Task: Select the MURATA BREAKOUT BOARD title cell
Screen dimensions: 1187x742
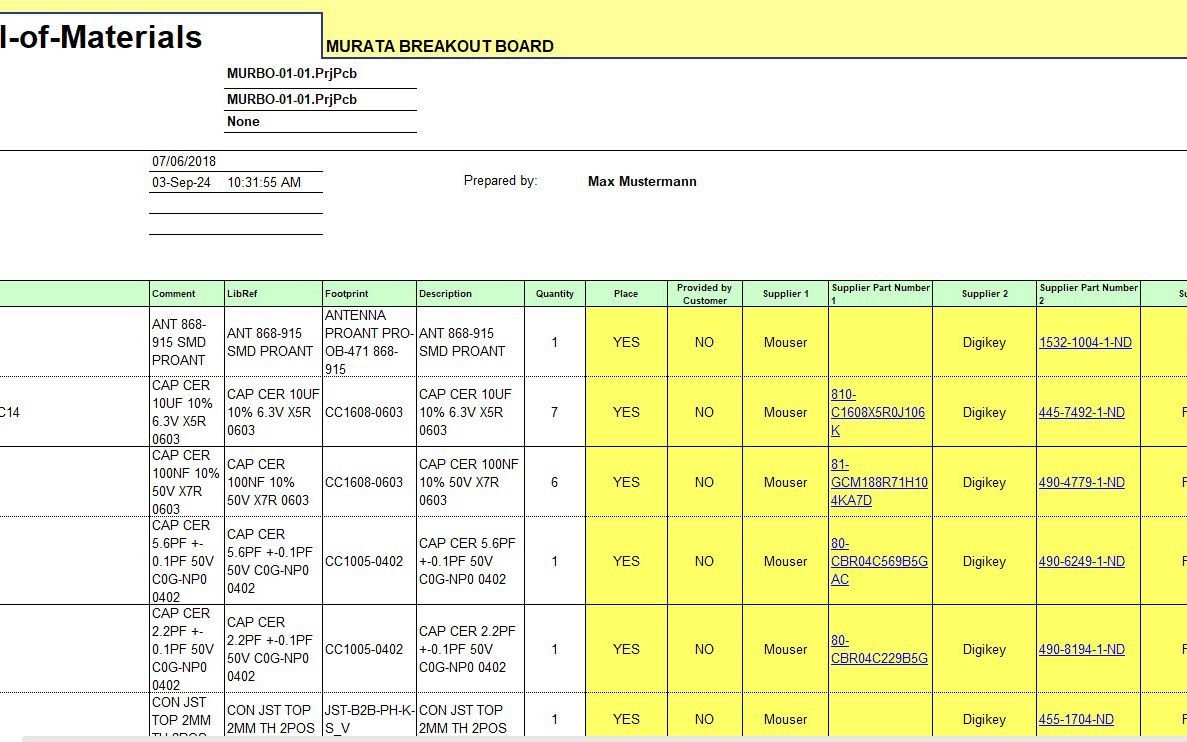Action: [439, 46]
